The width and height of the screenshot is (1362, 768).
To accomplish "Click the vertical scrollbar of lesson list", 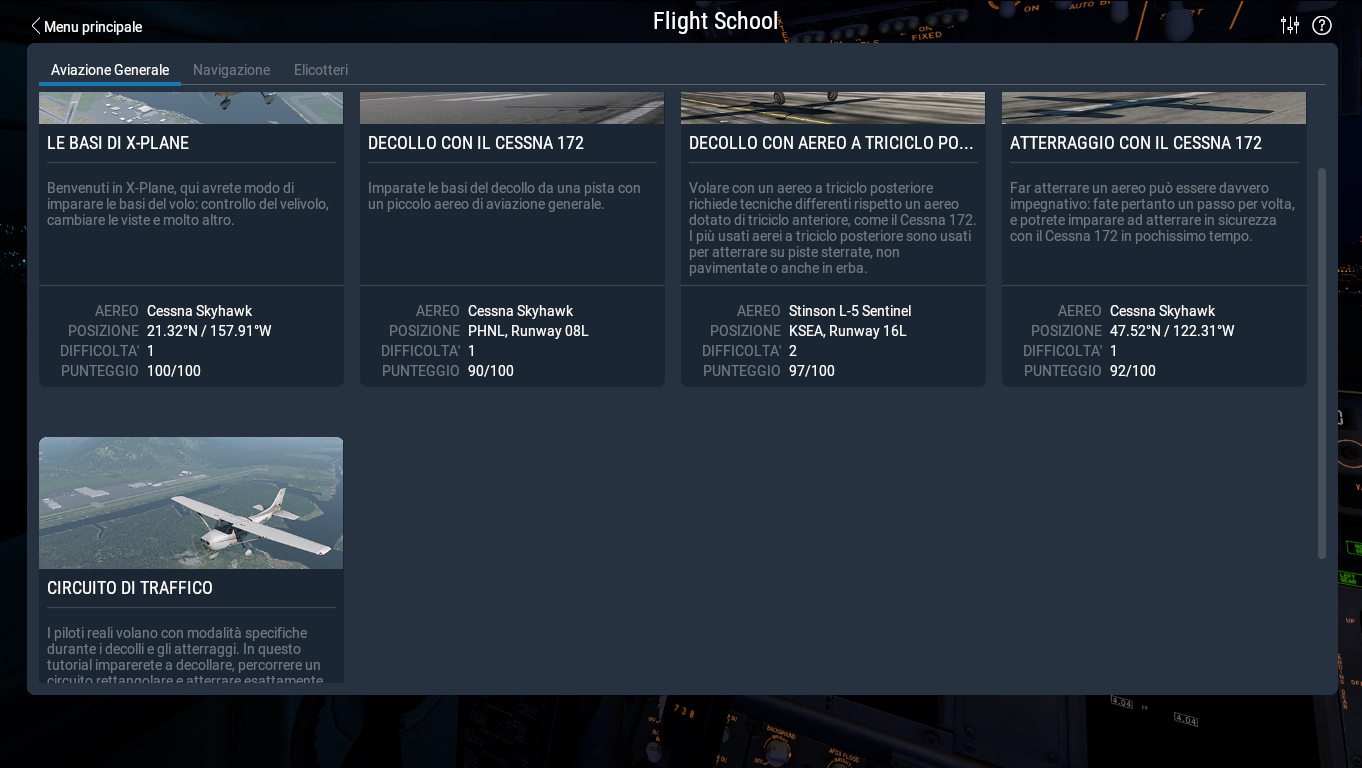I will click(x=1321, y=360).
